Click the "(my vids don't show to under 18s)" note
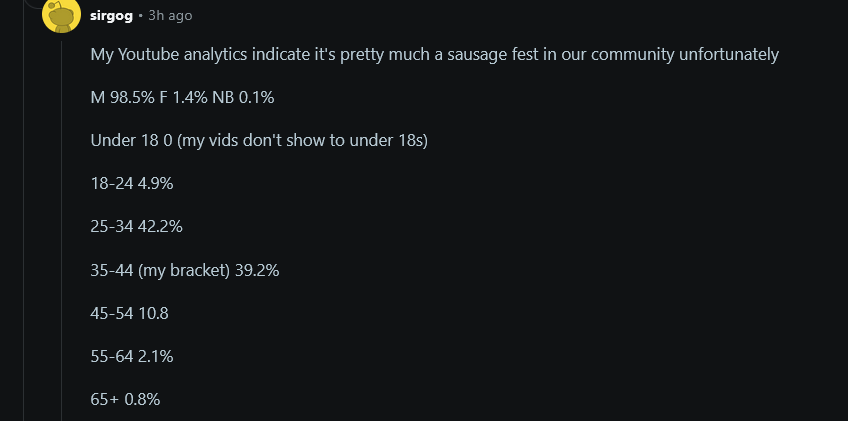 (303, 140)
